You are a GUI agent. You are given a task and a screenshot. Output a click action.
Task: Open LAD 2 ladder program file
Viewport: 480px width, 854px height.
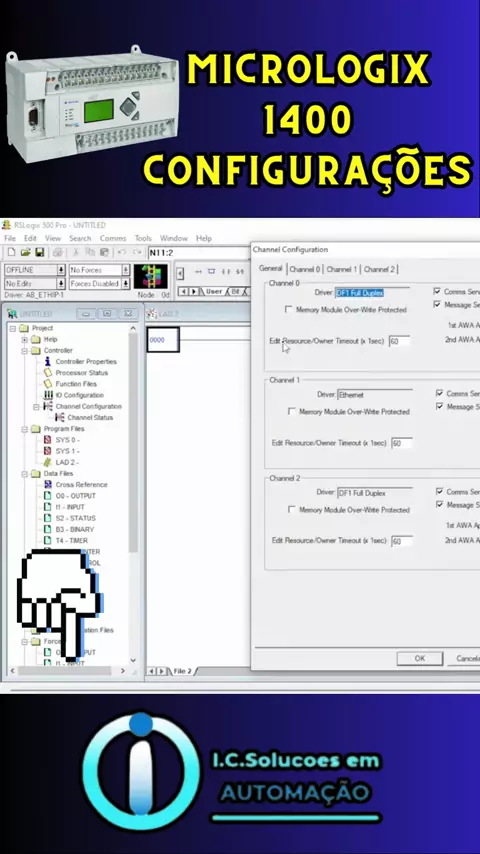click(68, 462)
